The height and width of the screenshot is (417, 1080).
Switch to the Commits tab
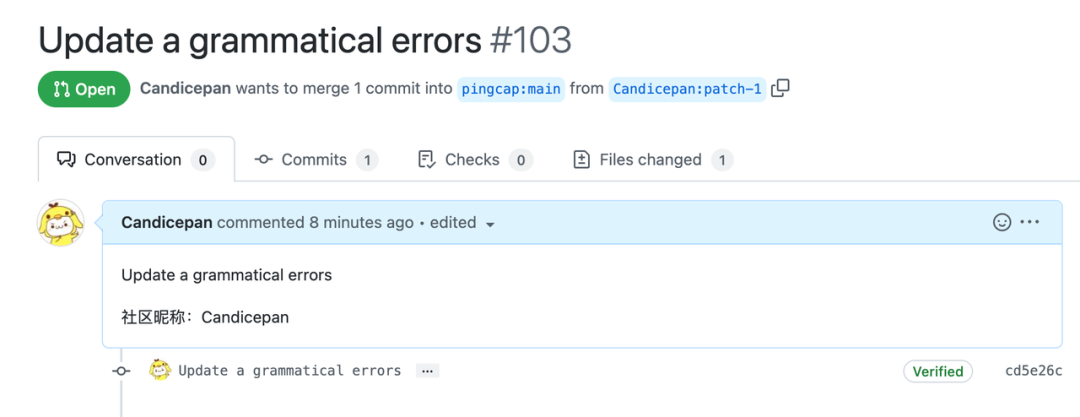(314, 160)
